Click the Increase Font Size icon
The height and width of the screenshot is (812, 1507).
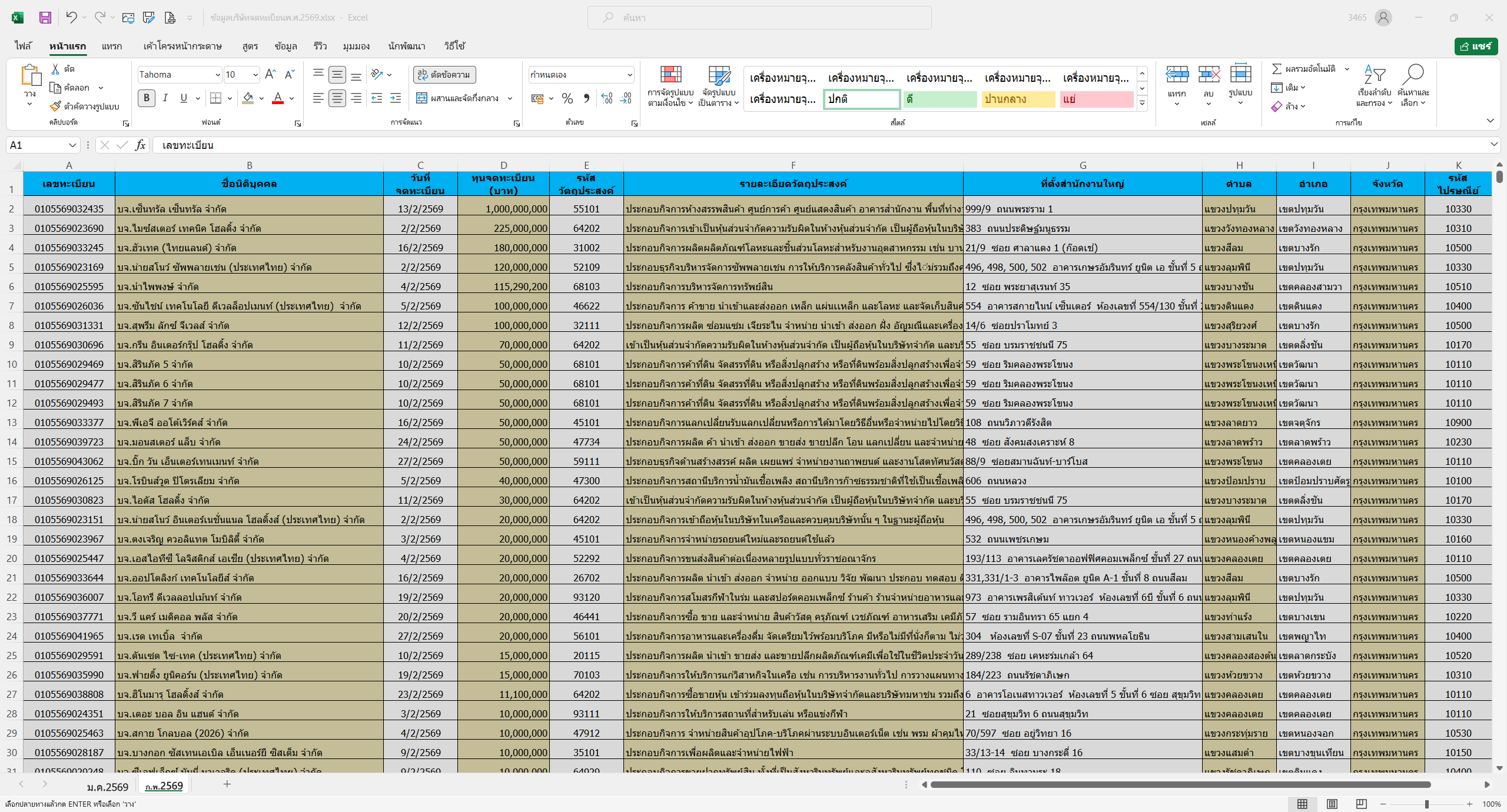270,74
